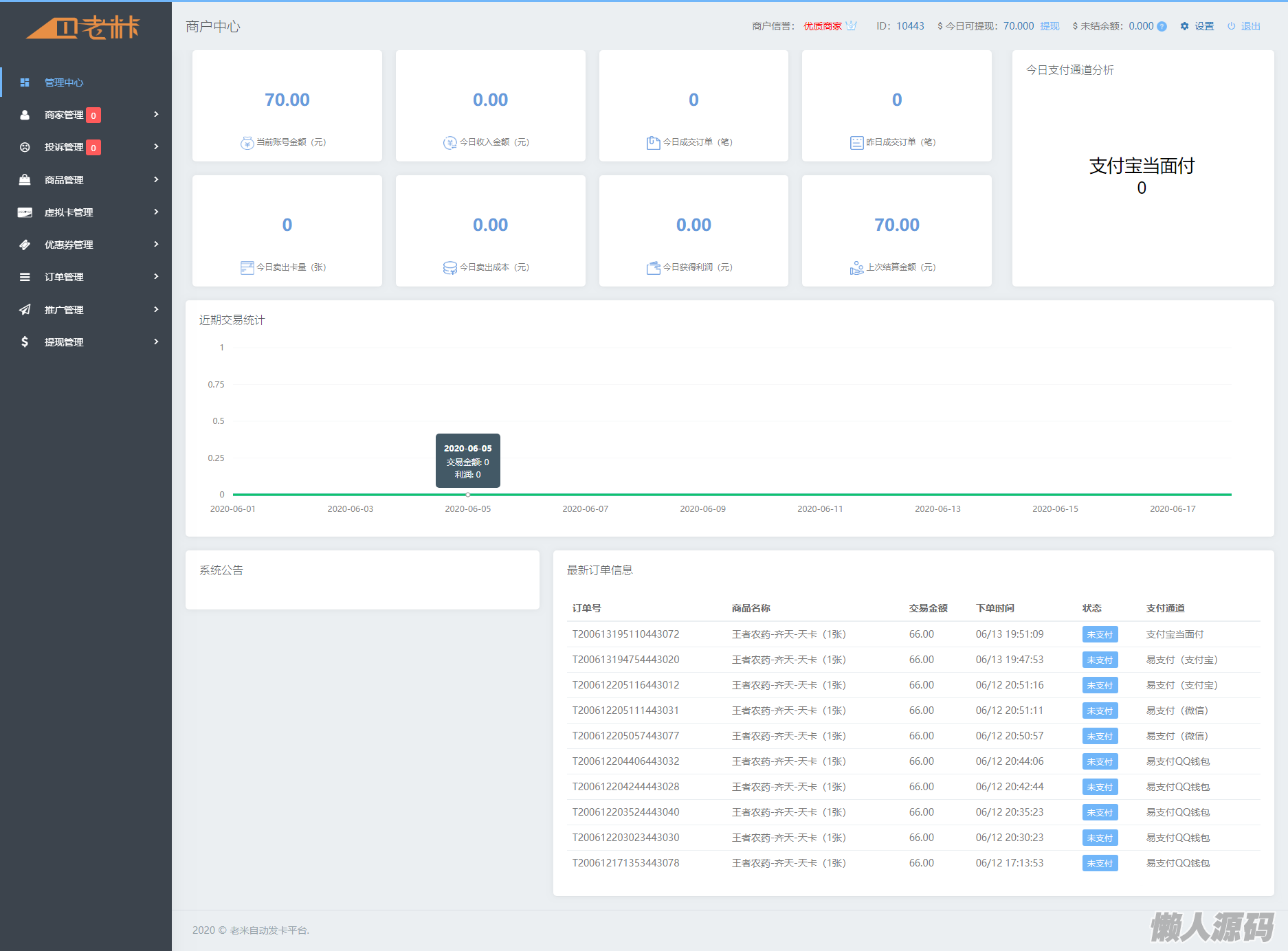This screenshot has width=1288, height=951.
Task: Expand the 虚拟卡管理 chevron arrow
Action: [x=156, y=212]
